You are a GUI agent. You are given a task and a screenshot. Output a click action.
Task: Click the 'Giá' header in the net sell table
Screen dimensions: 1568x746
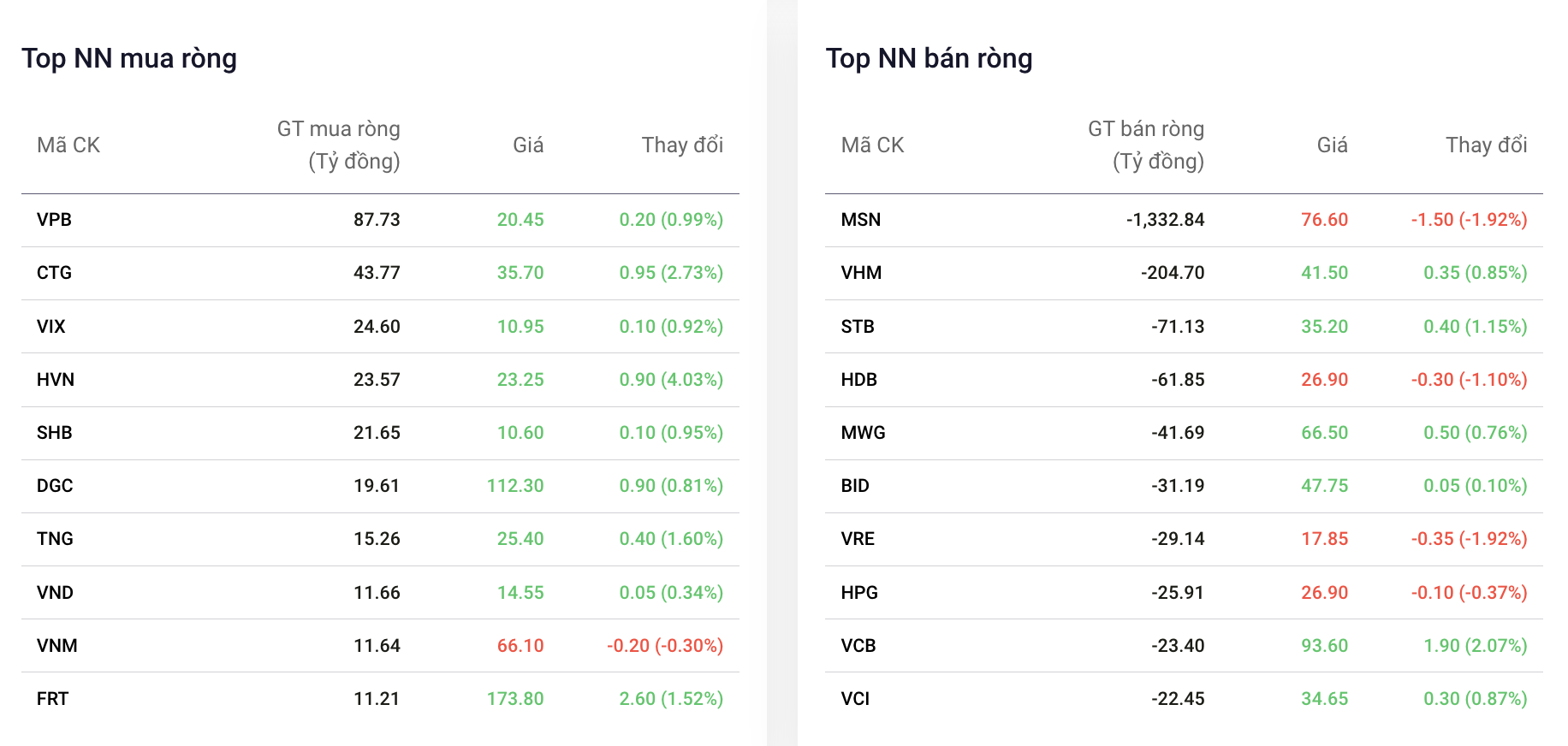point(1333,145)
